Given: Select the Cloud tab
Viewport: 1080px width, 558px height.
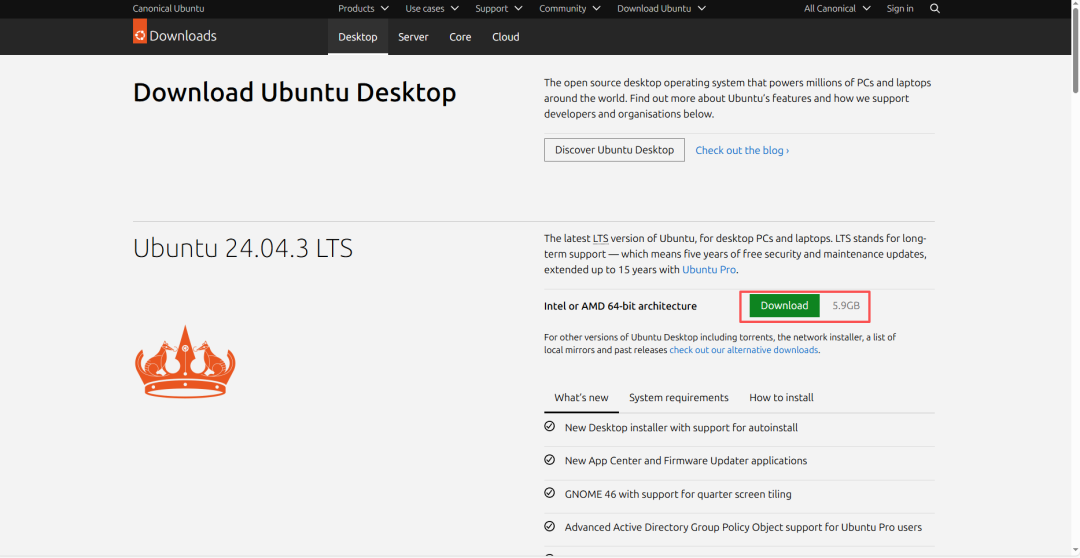Looking at the screenshot, I should (x=505, y=37).
